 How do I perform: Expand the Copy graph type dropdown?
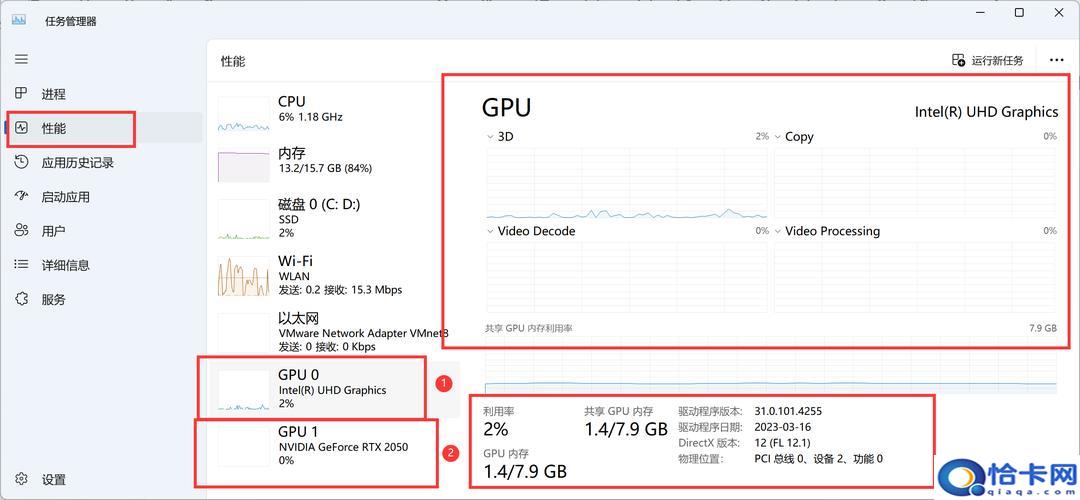pos(778,137)
